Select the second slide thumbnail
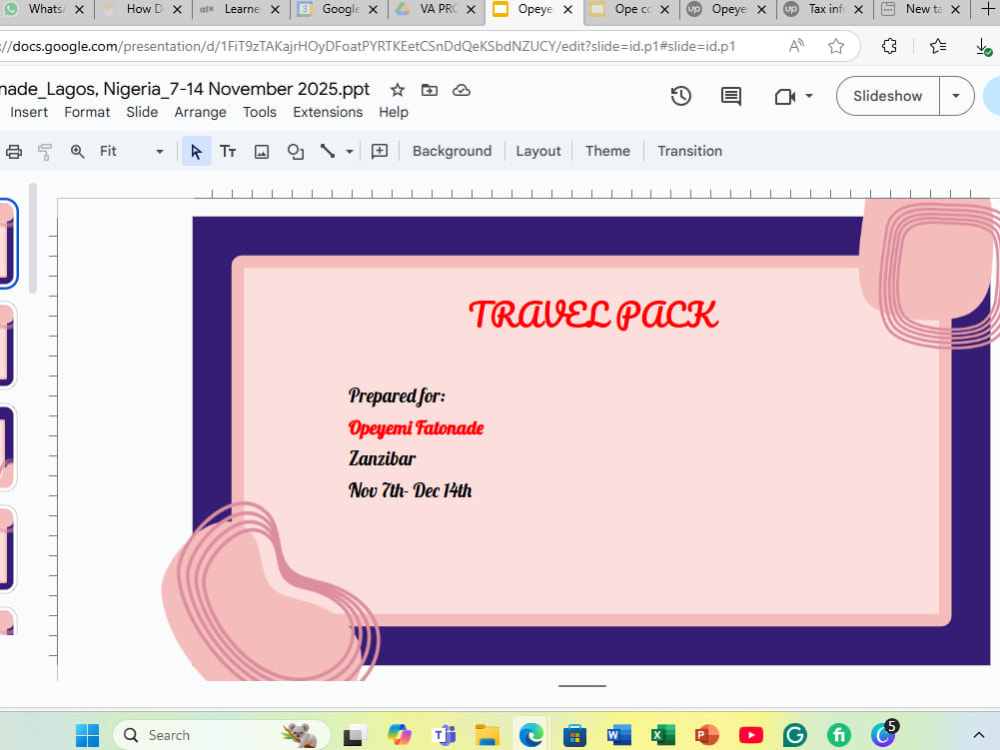 7,345
